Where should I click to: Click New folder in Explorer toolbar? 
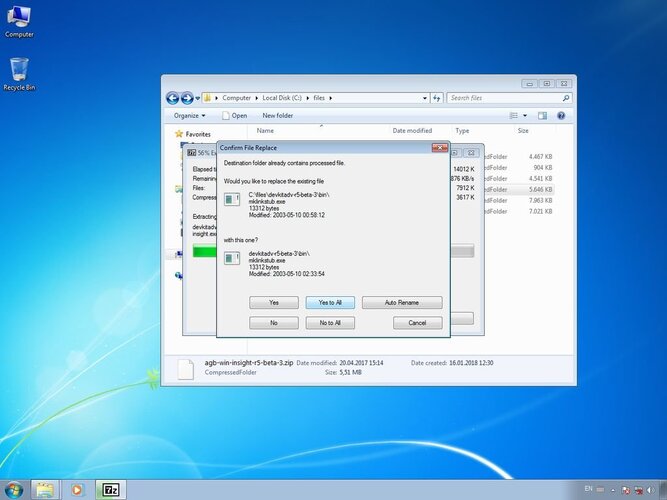(x=277, y=115)
